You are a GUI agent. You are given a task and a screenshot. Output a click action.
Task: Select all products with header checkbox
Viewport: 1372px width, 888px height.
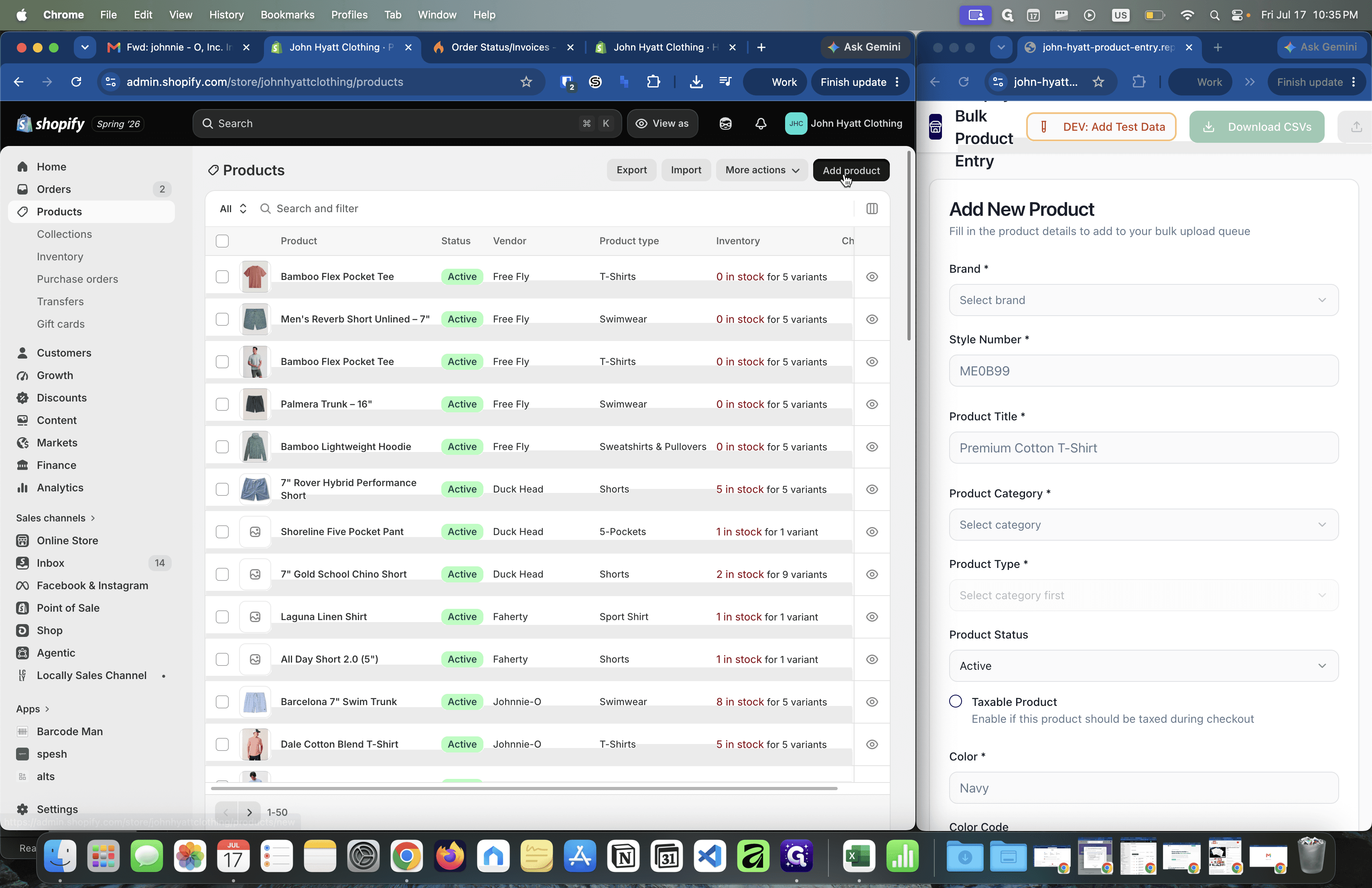(222, 241)
